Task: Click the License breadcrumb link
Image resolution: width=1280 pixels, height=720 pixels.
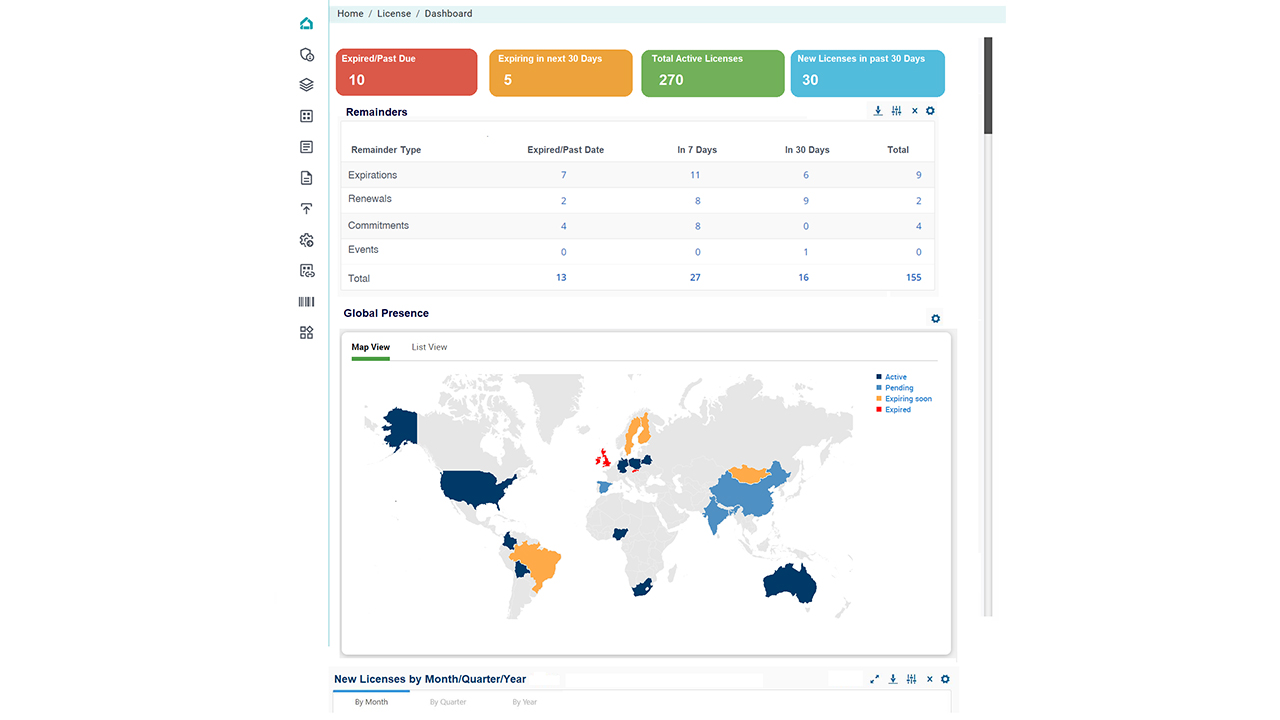Action: tap(394, 14)
